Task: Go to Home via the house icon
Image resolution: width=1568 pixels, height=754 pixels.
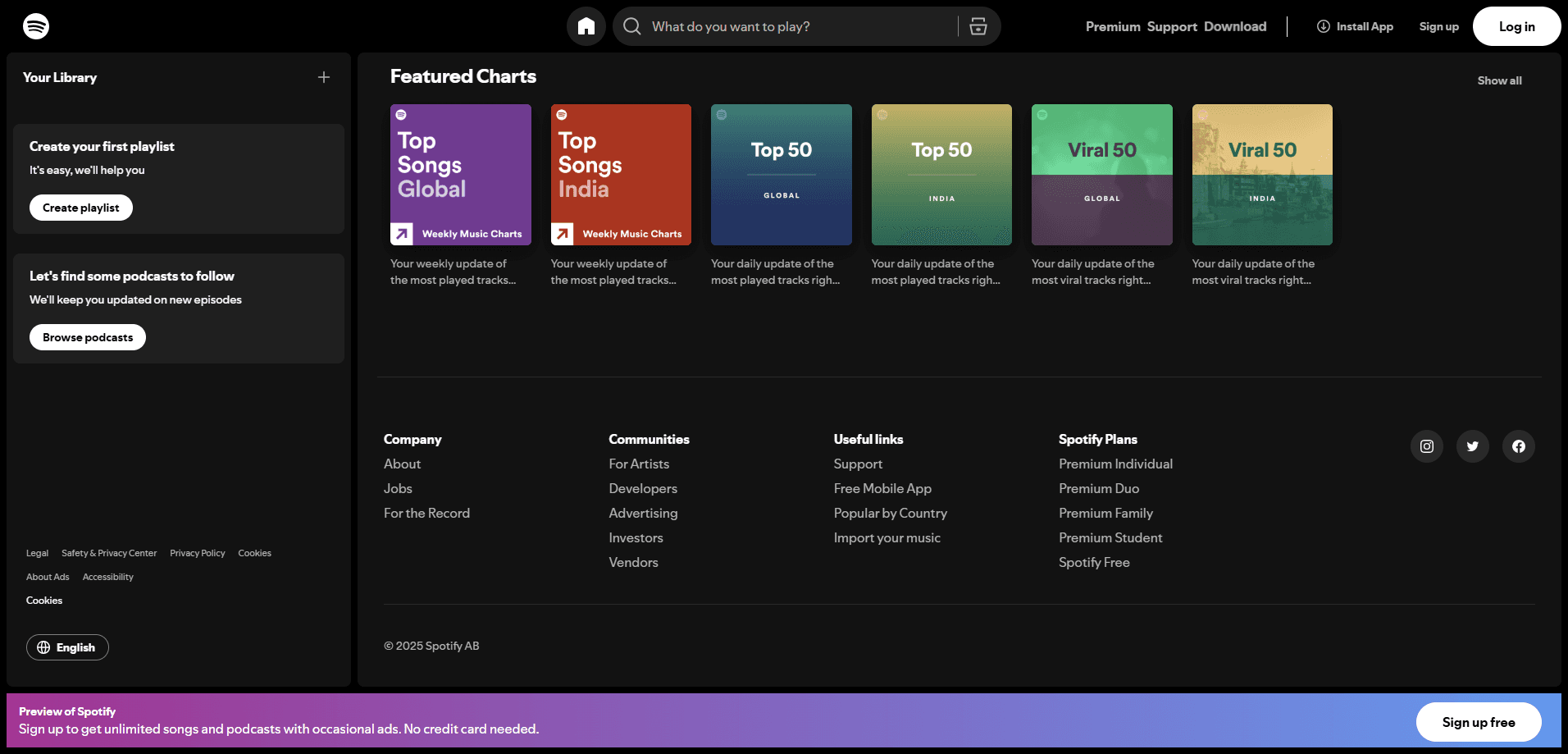Action: click(x=586, y=26)
